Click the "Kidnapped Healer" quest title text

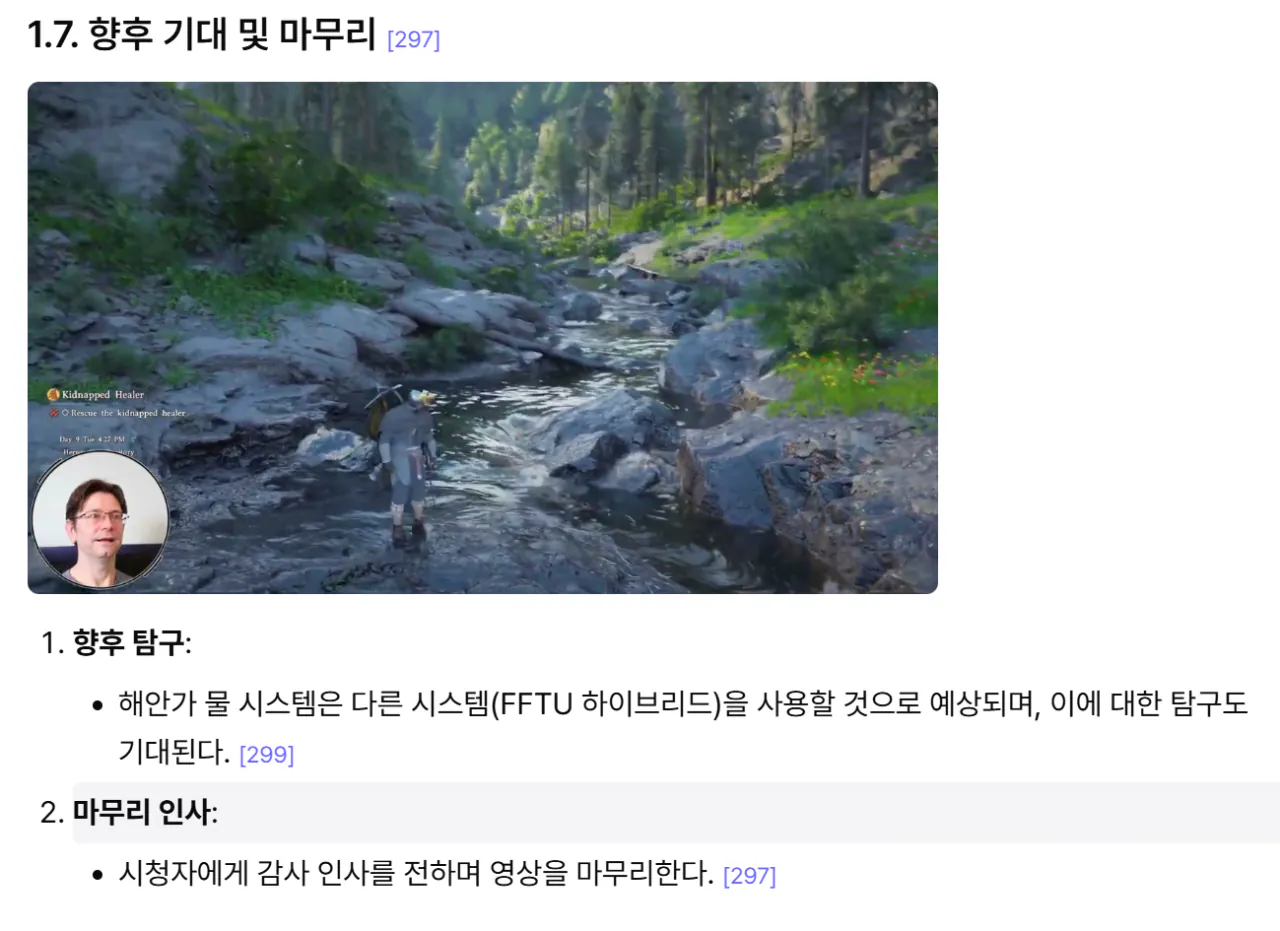pyautogui.click(x=103, y=395)
